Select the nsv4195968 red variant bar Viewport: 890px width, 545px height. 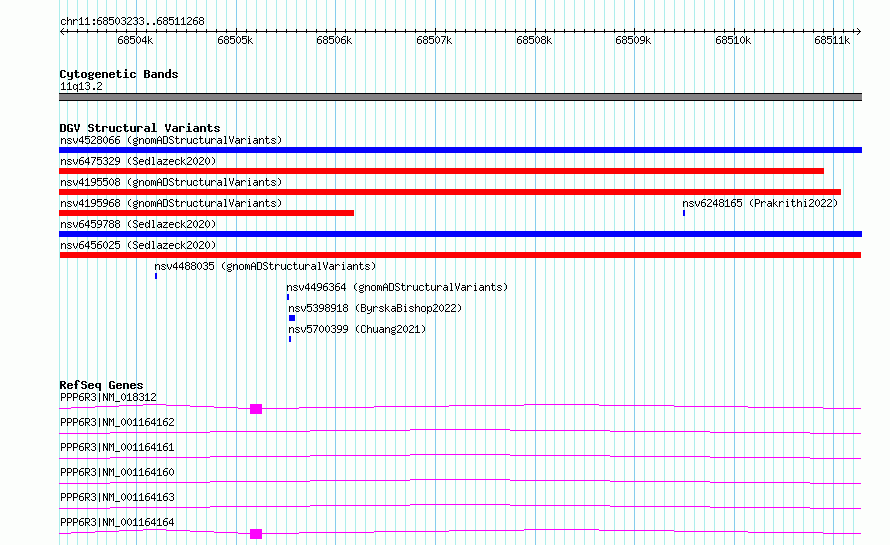point(207,213)
